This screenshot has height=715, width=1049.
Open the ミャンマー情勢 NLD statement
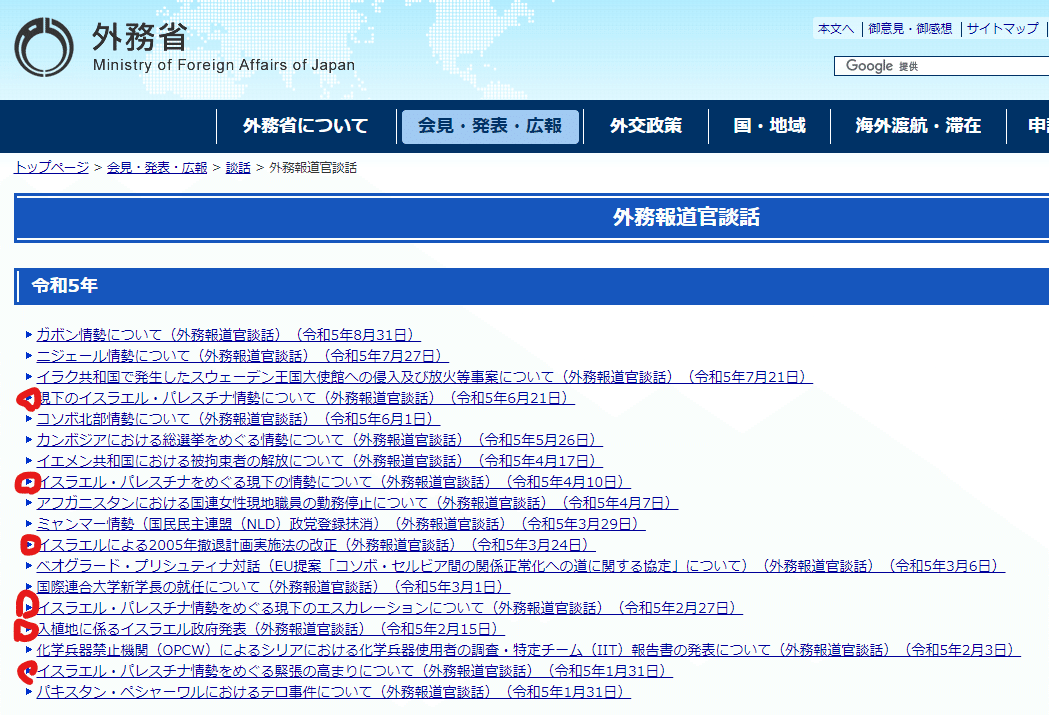click(x=340, y=524)
